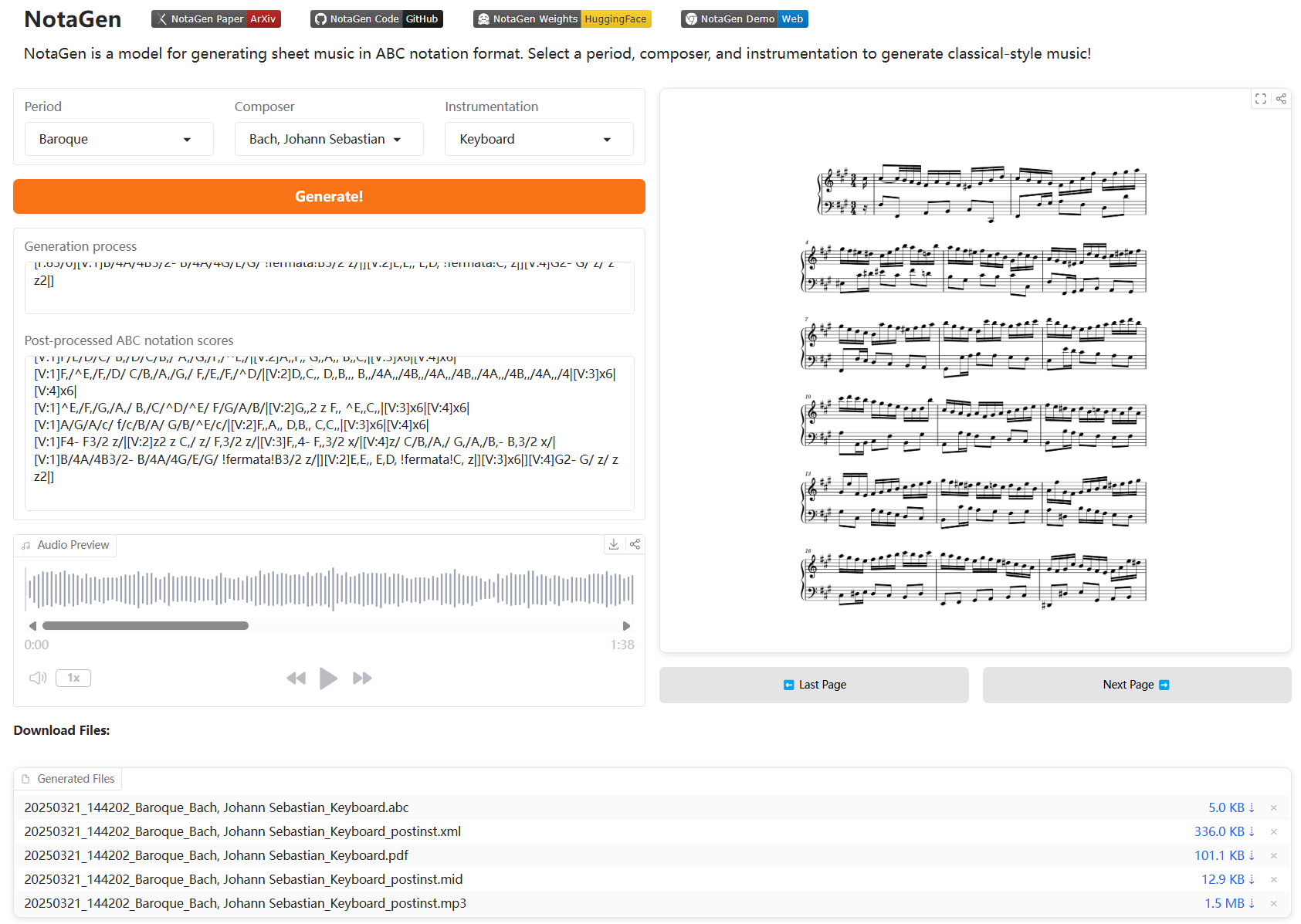The height and width of the screenshot is (924, 1301).
Task: Play the audio preview
Action: point(328,678)
